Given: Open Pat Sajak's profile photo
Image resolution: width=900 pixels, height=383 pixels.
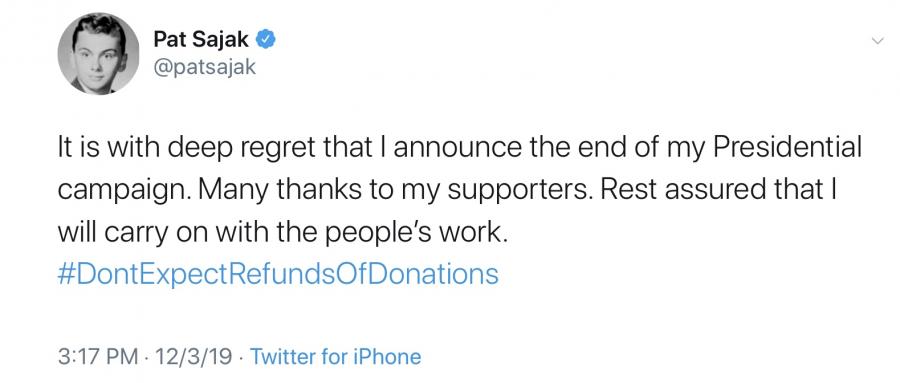Looking at the screenshot, I should coord(98,53).
